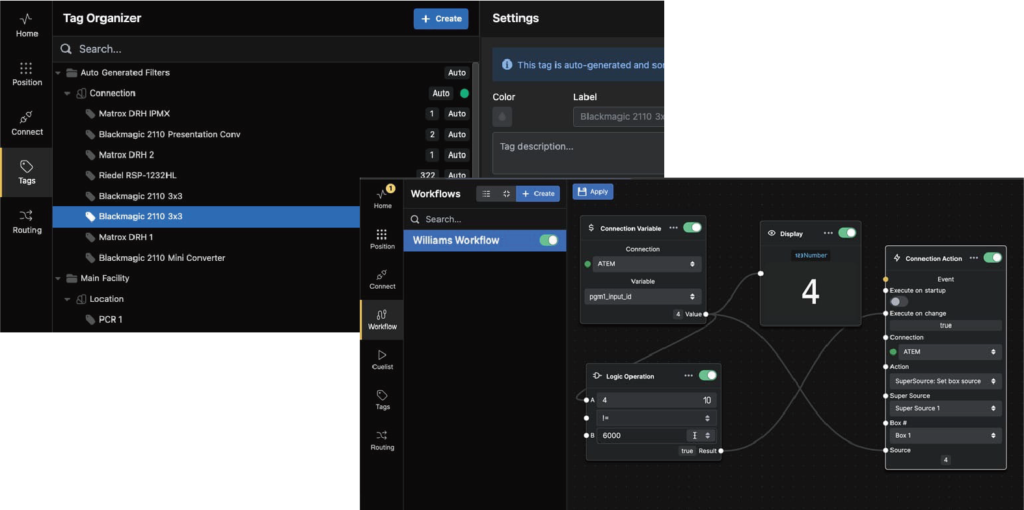Screen dimensions: 1024x510
Task: Click Create in the Tag Organizer
Action: pos(440,18)
